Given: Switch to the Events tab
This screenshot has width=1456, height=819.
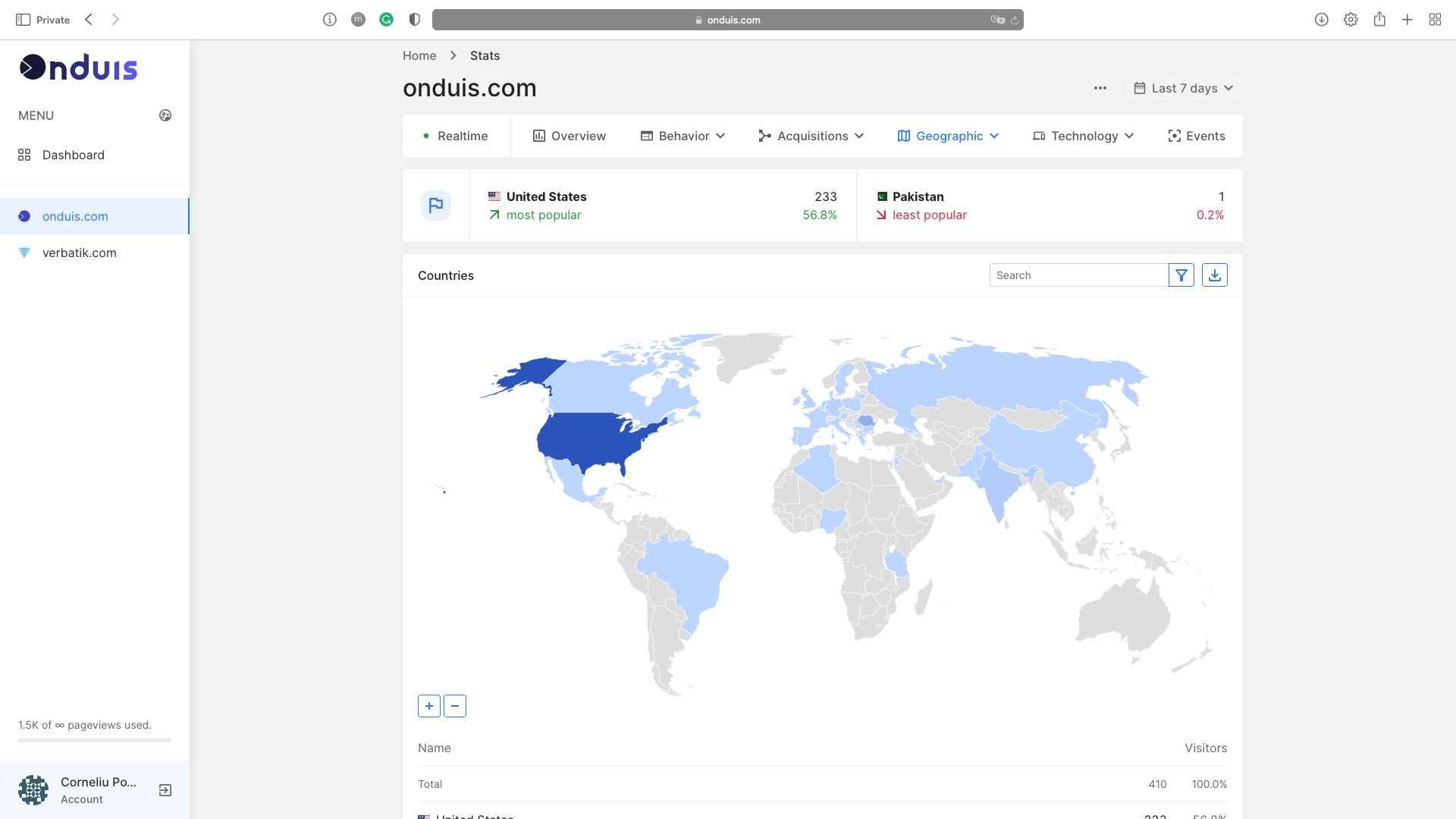Looking at the screenshot, I should (1197, 136).
